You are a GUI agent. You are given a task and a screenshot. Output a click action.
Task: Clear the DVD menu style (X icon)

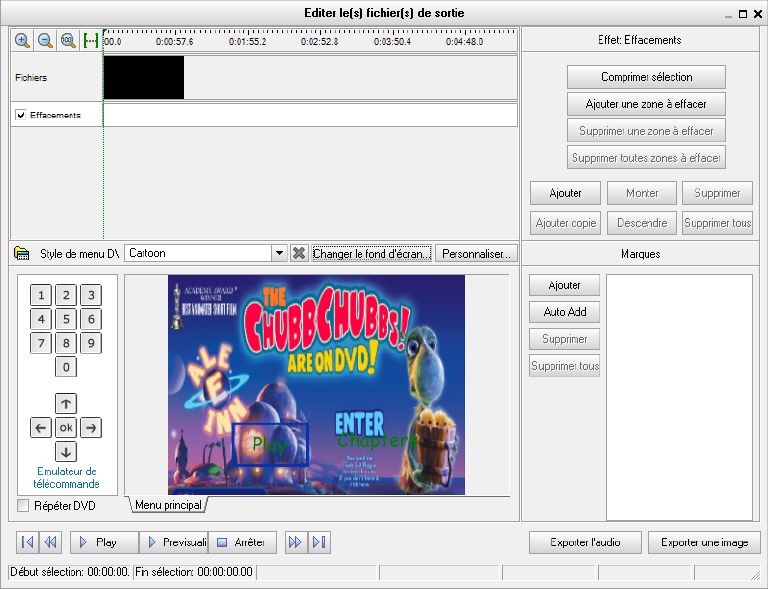coord(299,253)
